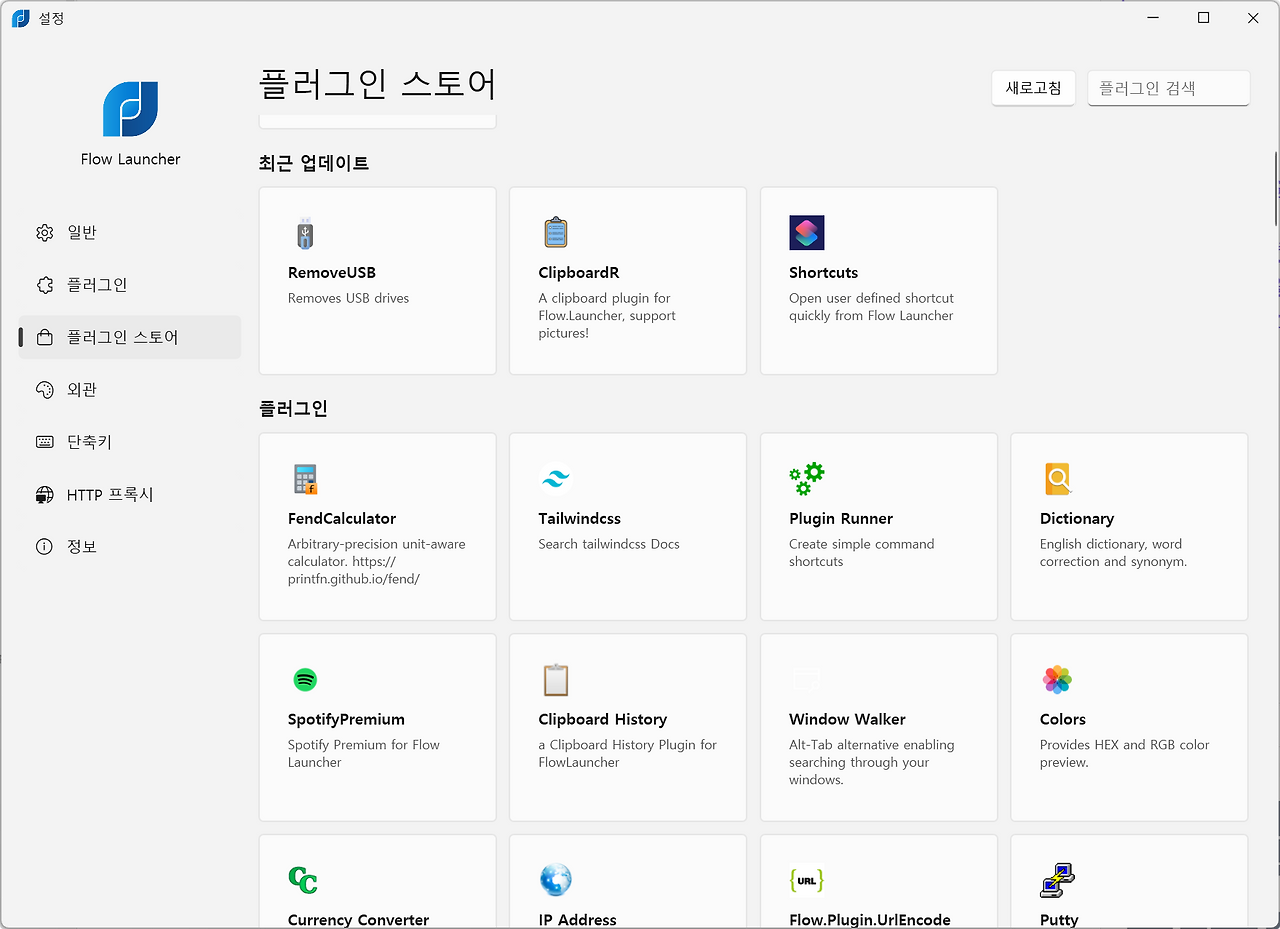Click the Colors flower icon
1280x929 pixels.
[1057, 680]
